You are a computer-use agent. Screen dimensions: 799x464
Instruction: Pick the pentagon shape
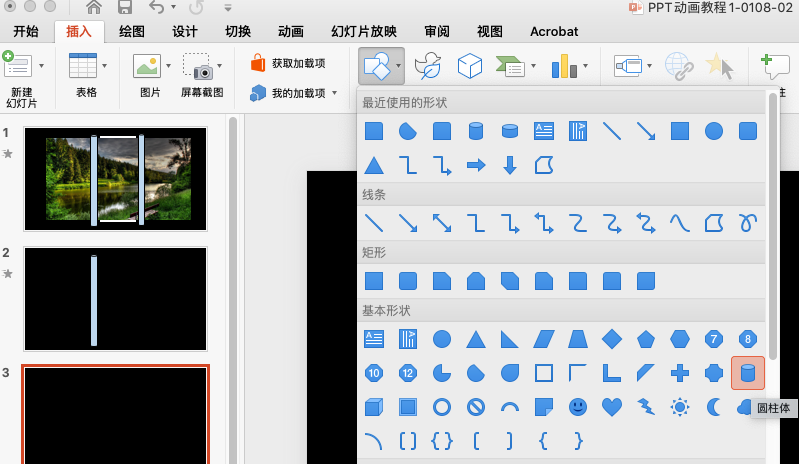pos(646,339)
